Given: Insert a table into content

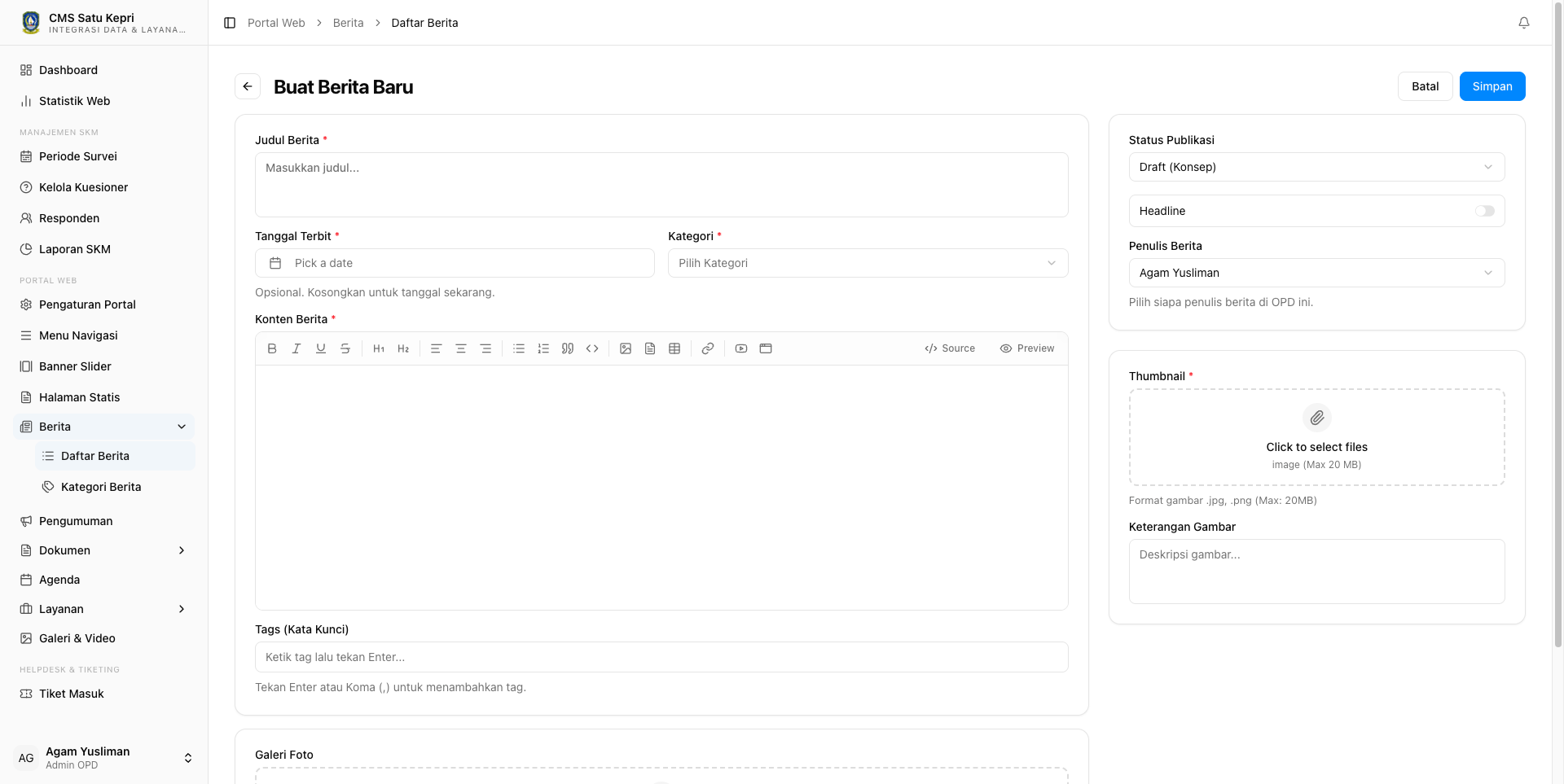Looking at the screenshot, I should 674,348.
